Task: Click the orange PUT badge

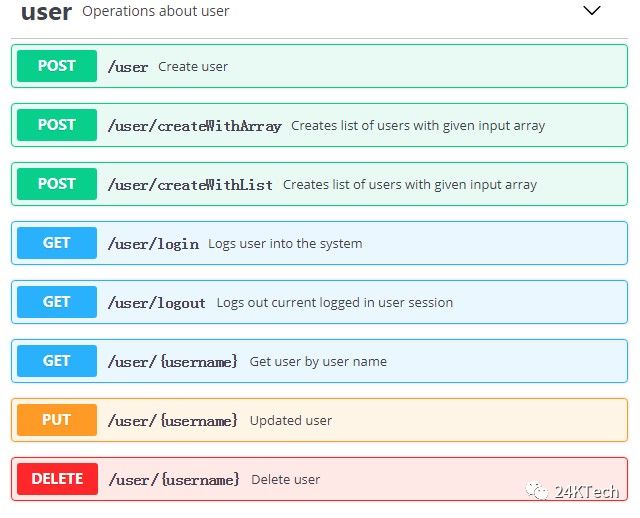Action: [x=57, y=420]
